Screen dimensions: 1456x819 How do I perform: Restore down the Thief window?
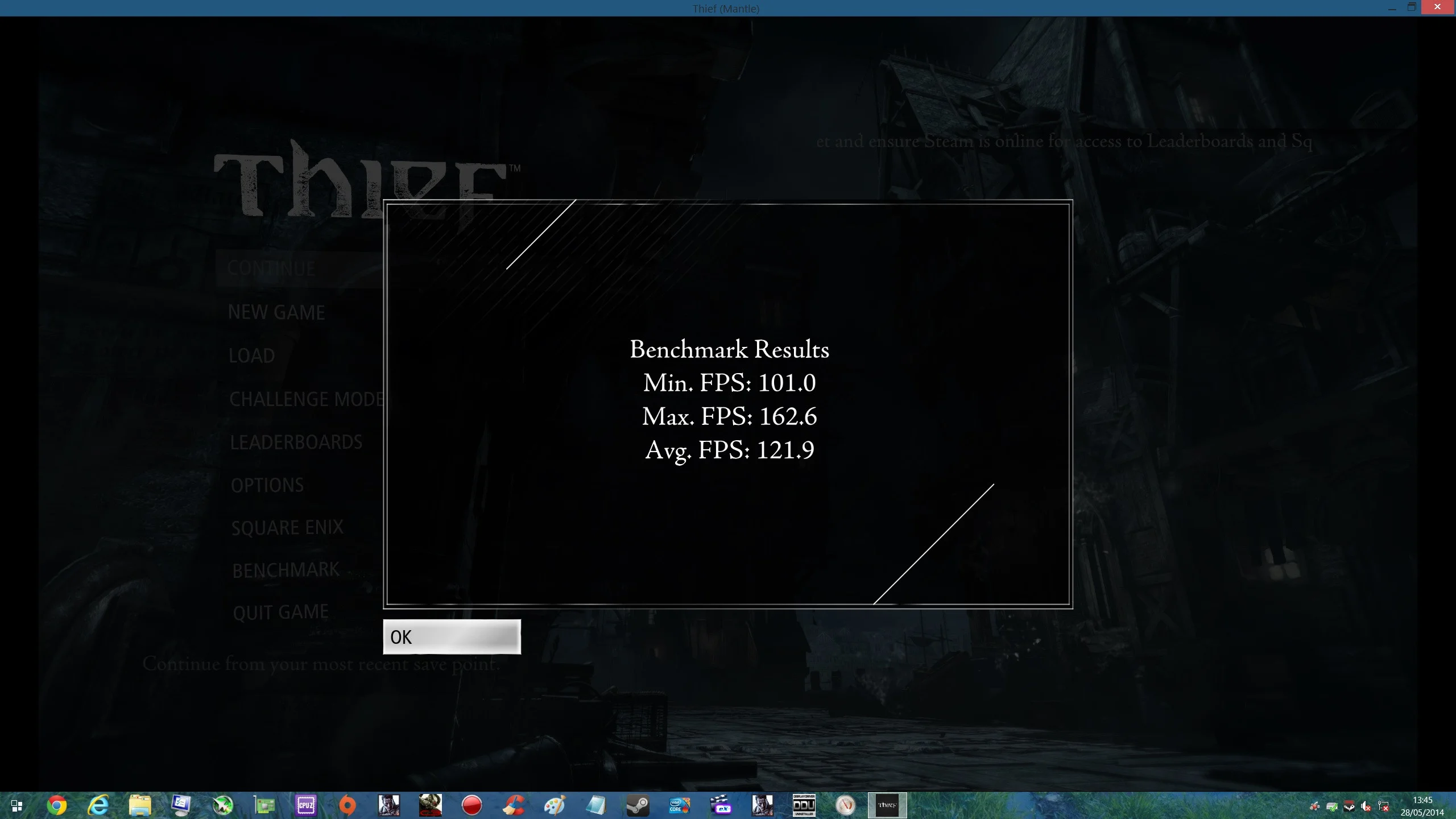(1412, 7)
